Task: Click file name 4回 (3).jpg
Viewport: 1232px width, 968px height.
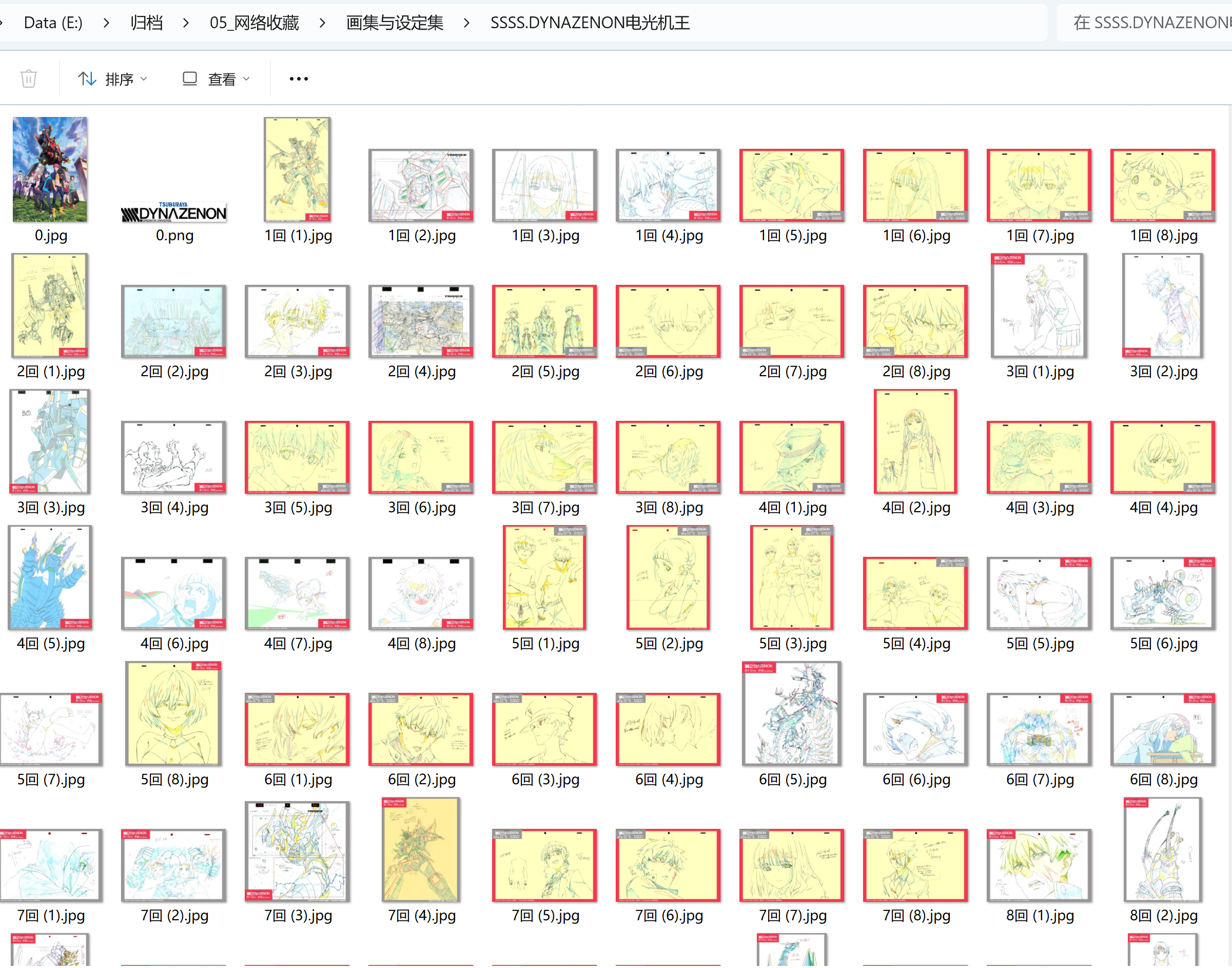Action: 1041,507
